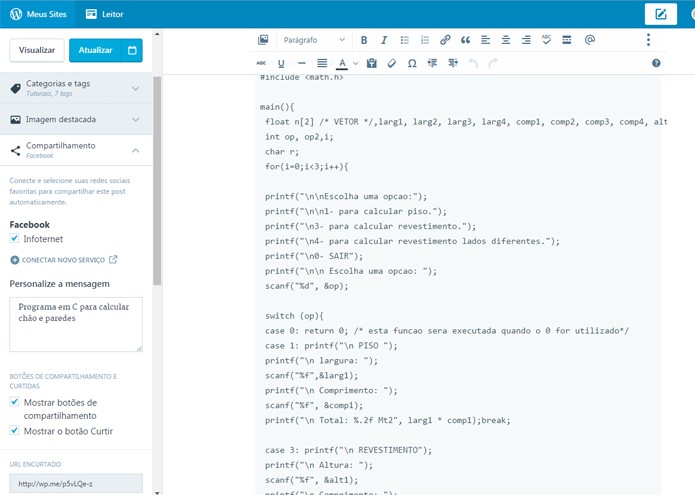Click the Visualizar button
The width and height of the screenshot is (695, 495).
click(37, 50)
